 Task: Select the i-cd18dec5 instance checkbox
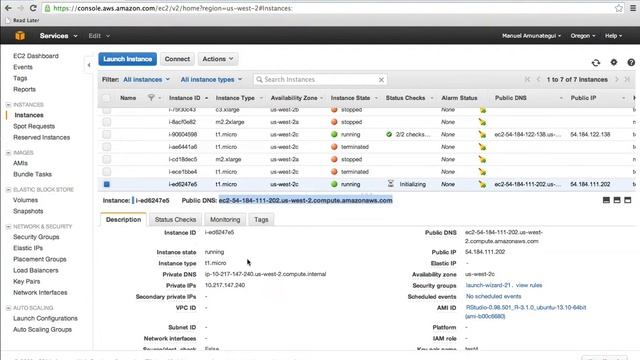click(x=107, y=159)
